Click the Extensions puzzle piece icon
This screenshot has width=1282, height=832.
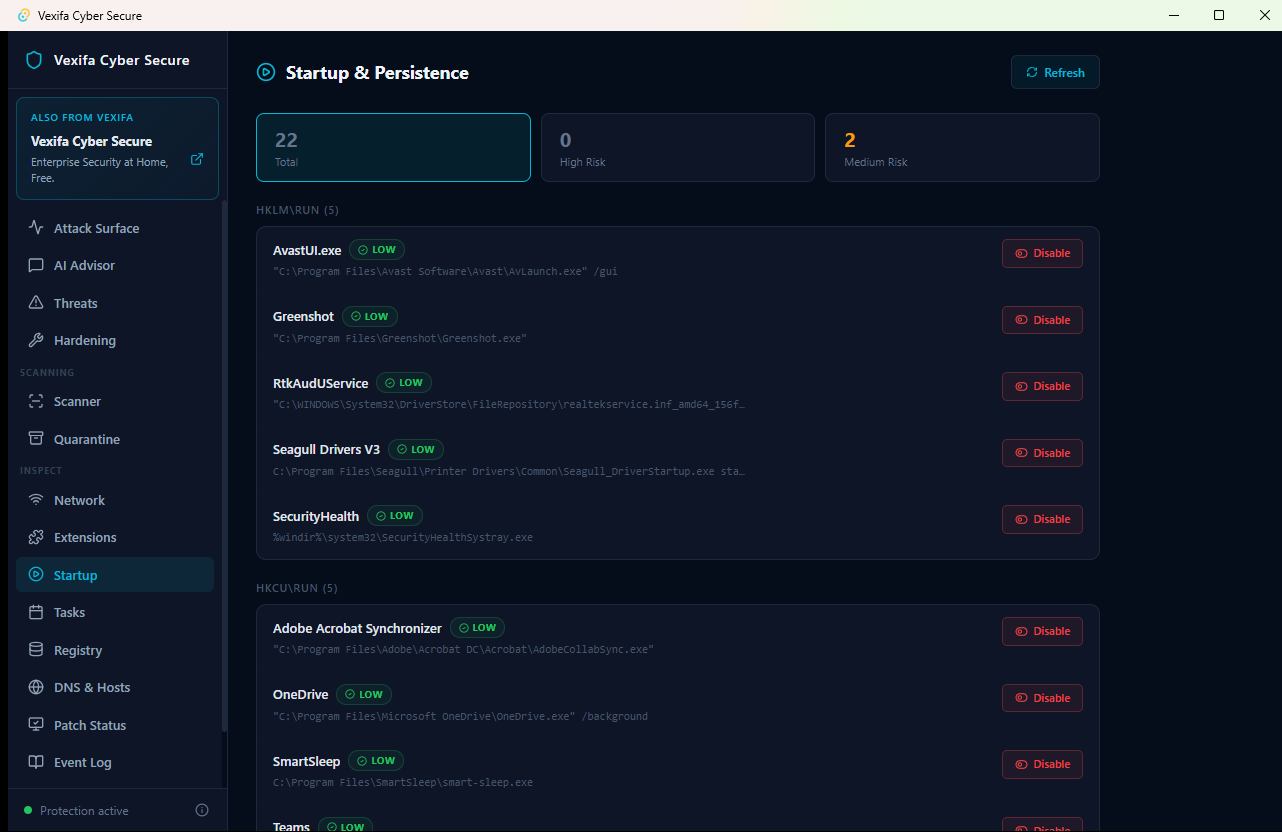[36, 537]
